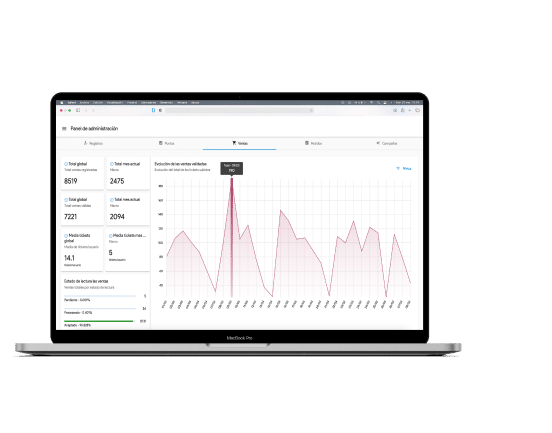The height and width of the screenshot is (433, 552).
Task: Go back with the browser back arrow
Action: [x=86, y=110]
